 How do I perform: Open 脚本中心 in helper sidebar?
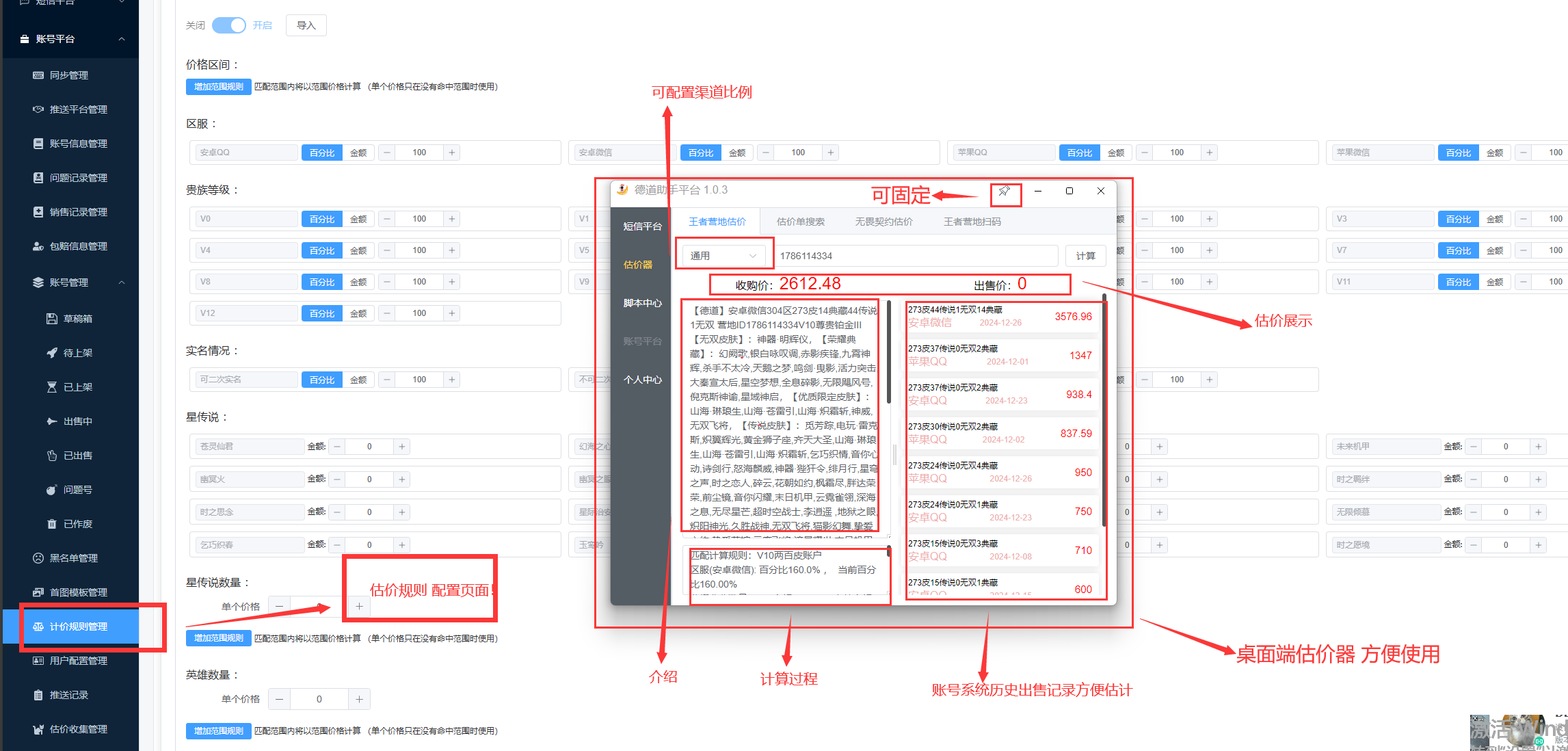click(x=642, y=303)
